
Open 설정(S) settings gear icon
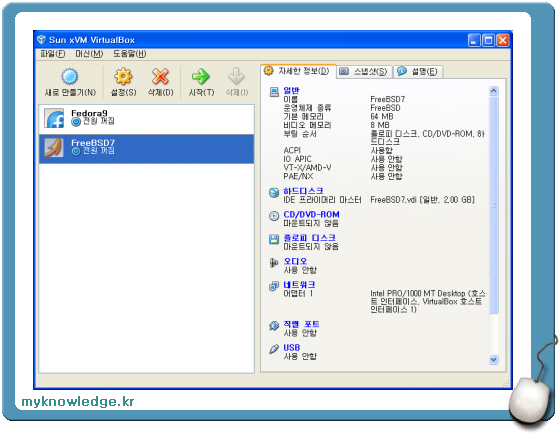pos(123,76)
